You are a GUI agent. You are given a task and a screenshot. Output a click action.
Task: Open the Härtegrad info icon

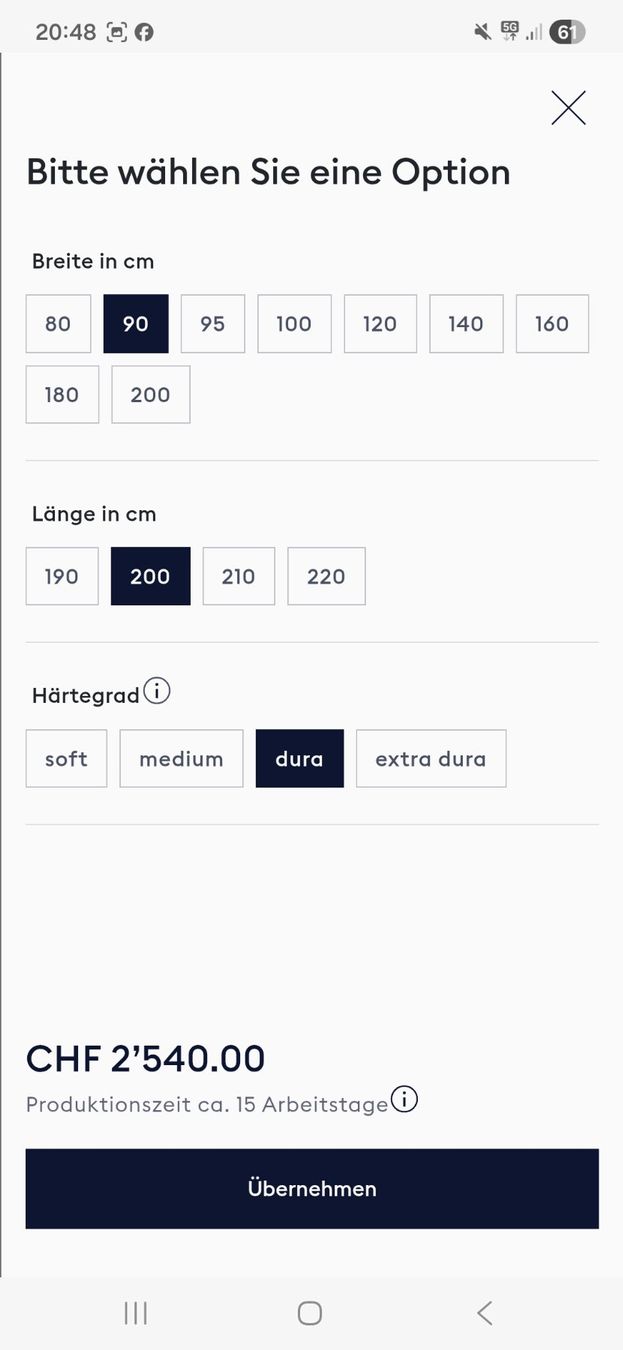coord(157,691)
